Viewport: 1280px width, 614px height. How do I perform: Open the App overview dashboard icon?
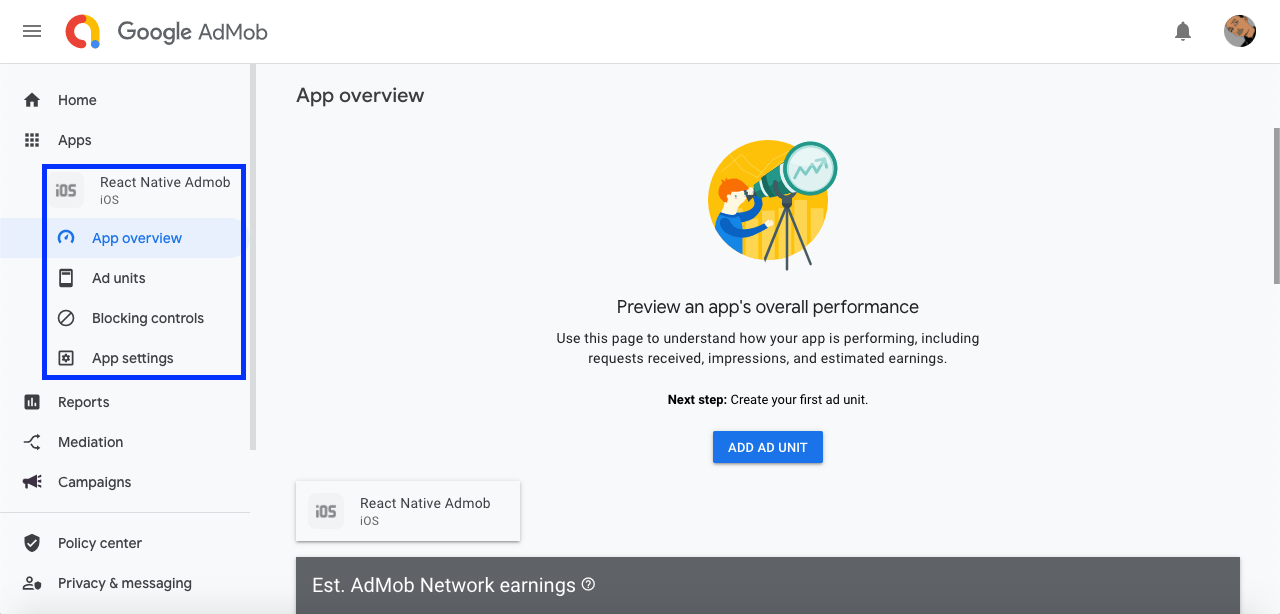click(x=66, y=238)
